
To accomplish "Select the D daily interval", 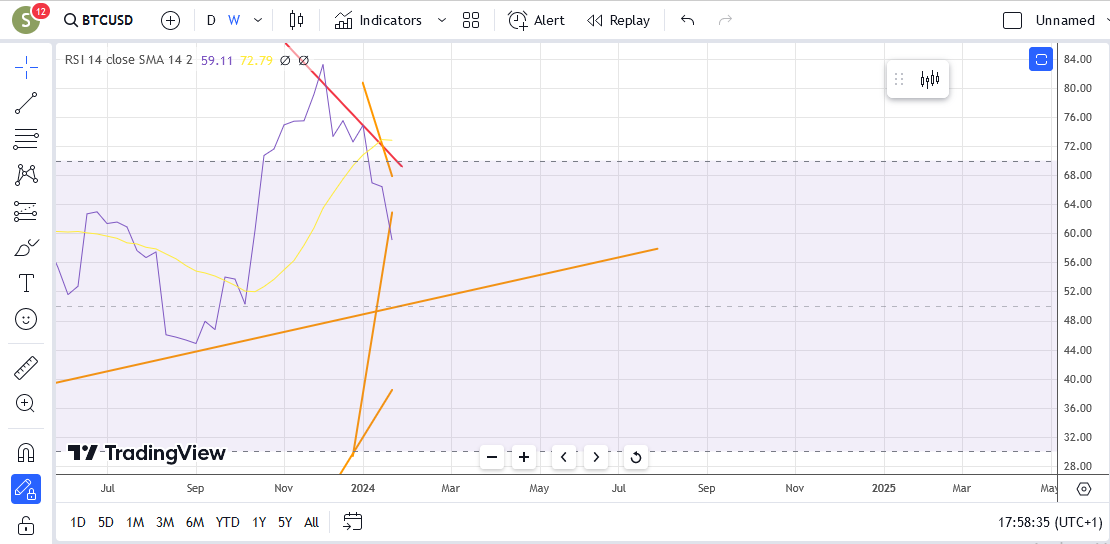I will (x=211, y=21).
